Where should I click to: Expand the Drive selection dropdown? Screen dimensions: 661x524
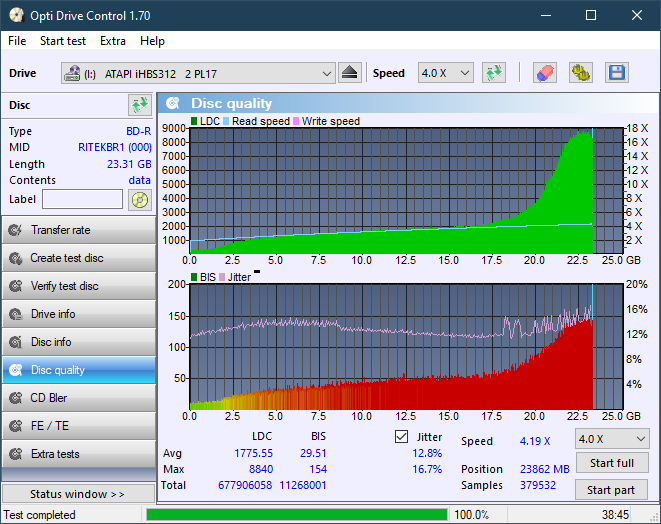(x=327, y=73)
